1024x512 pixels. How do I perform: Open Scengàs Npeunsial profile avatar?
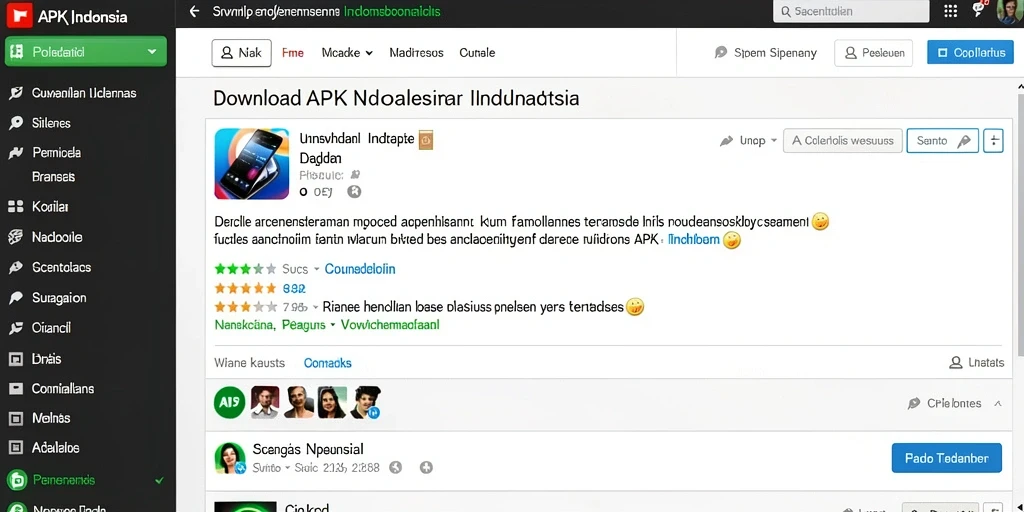pyautogui.click(x=229, y=458)
